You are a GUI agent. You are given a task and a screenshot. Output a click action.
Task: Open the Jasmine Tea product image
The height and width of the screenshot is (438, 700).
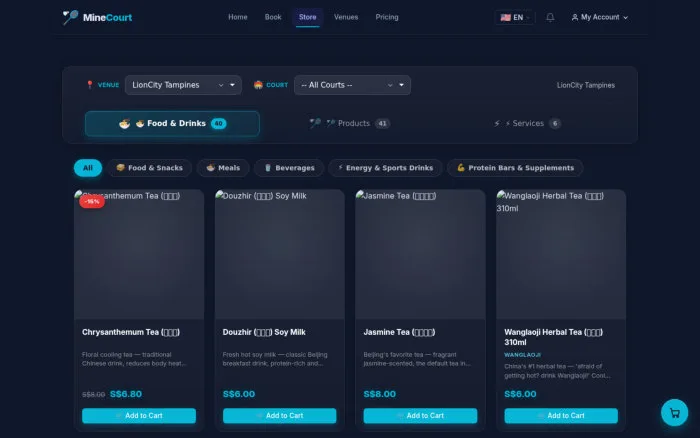(420, 254)
